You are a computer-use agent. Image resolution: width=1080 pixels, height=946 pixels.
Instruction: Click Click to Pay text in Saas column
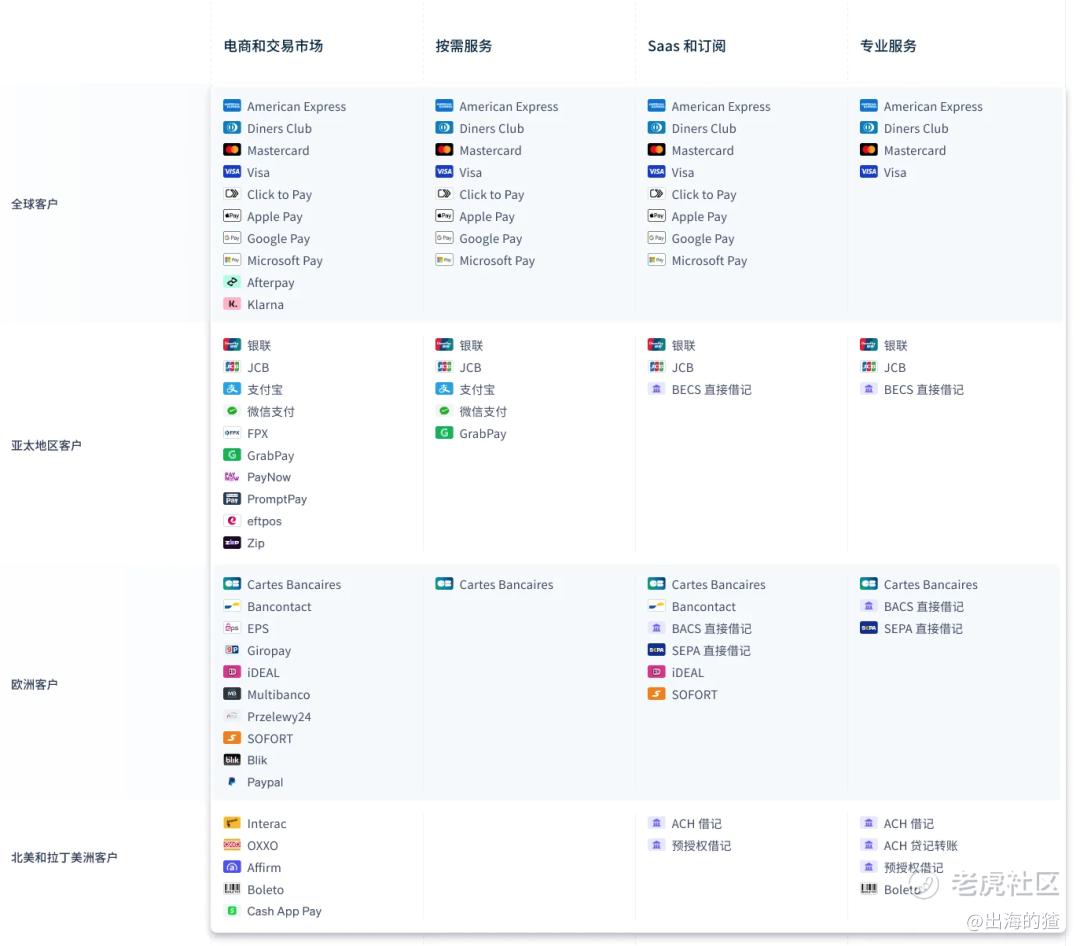point(704,195)
